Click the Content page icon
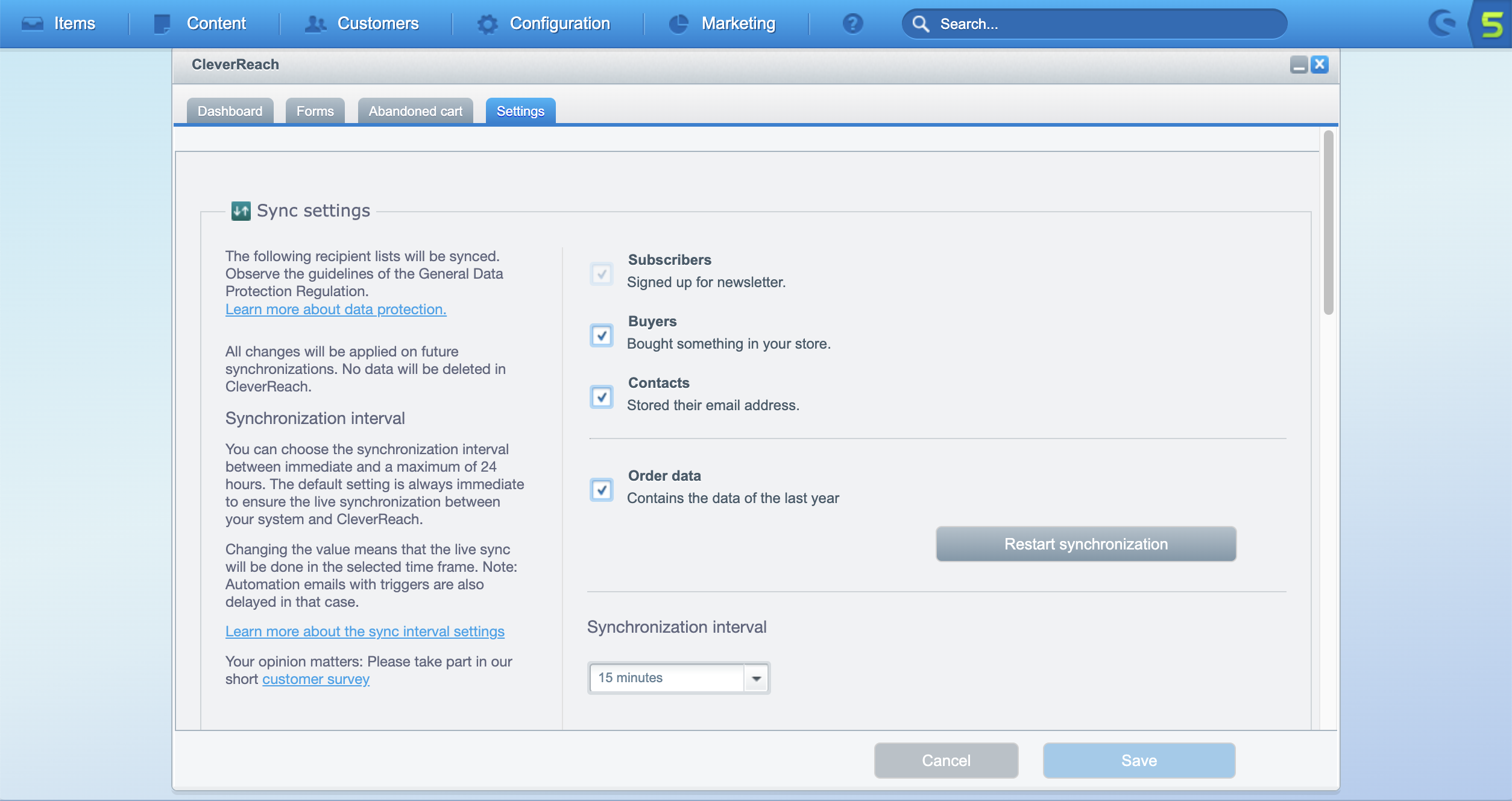1512x801 pixels. click(162, 24)
